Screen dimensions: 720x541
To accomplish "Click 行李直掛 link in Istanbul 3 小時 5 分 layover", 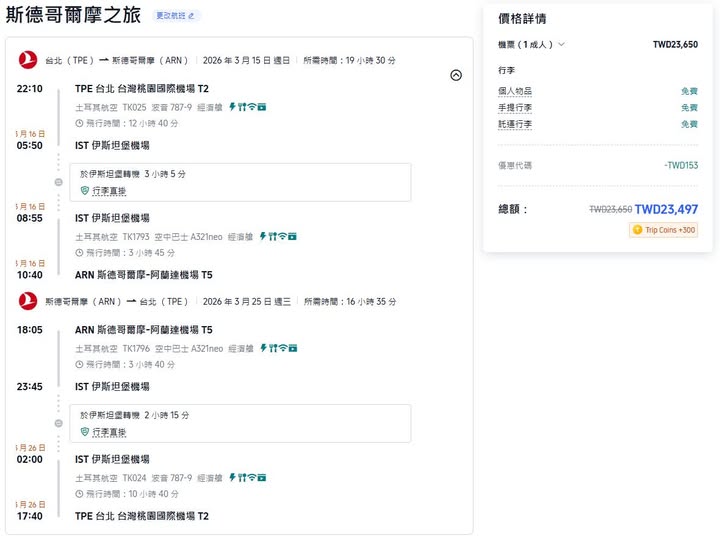I will tap(109, 190).
